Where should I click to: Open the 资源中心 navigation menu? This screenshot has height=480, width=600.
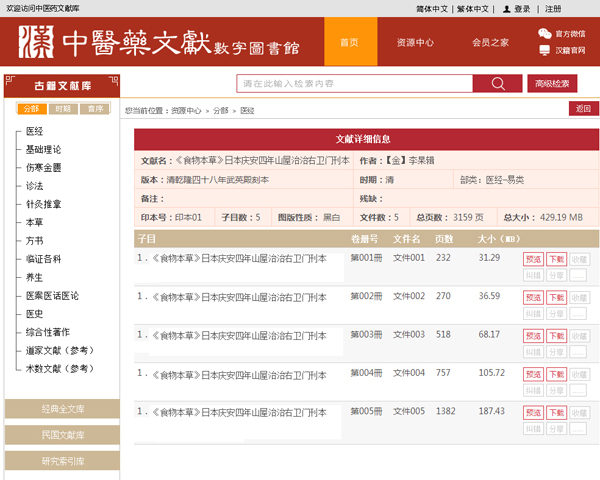click(415, 43)
